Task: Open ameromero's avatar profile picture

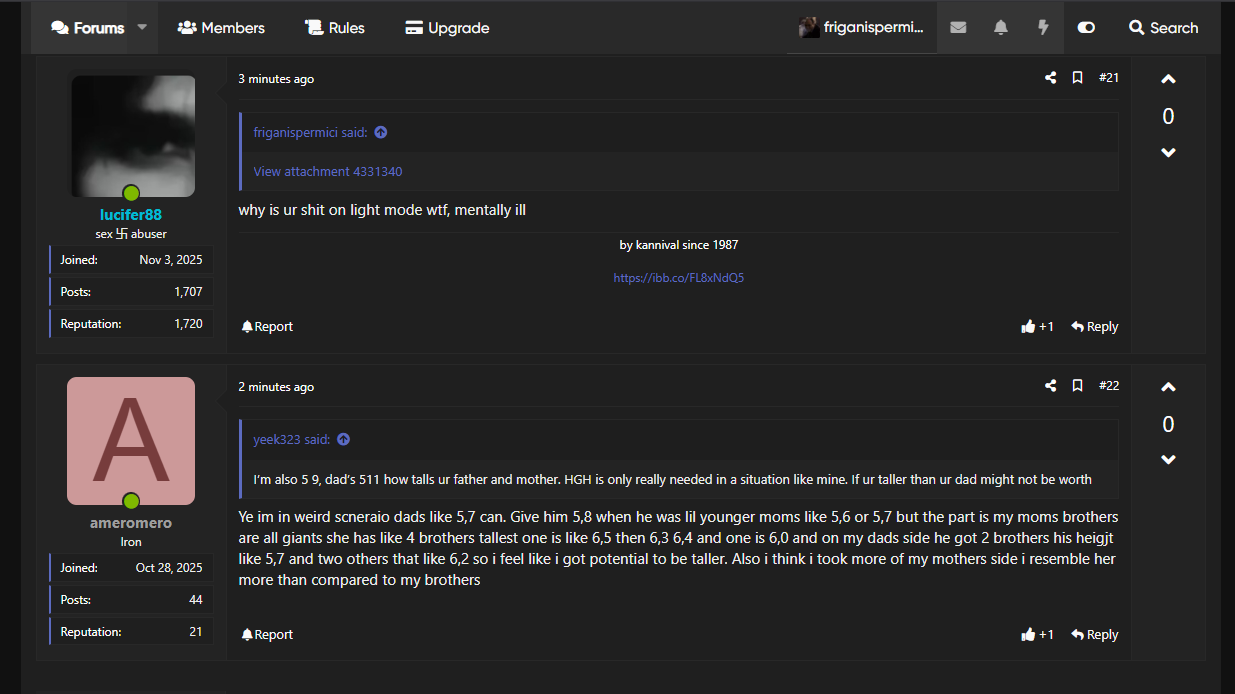Action: tap(131, 441)
